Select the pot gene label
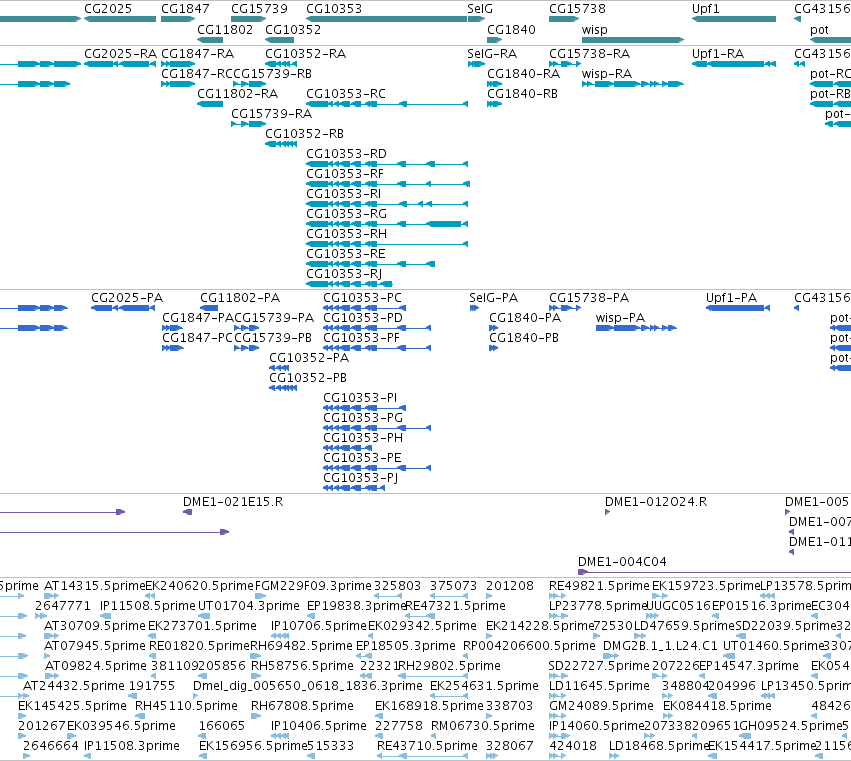The height and width of the screenshot is (761, 851). (x=819, y=30)
